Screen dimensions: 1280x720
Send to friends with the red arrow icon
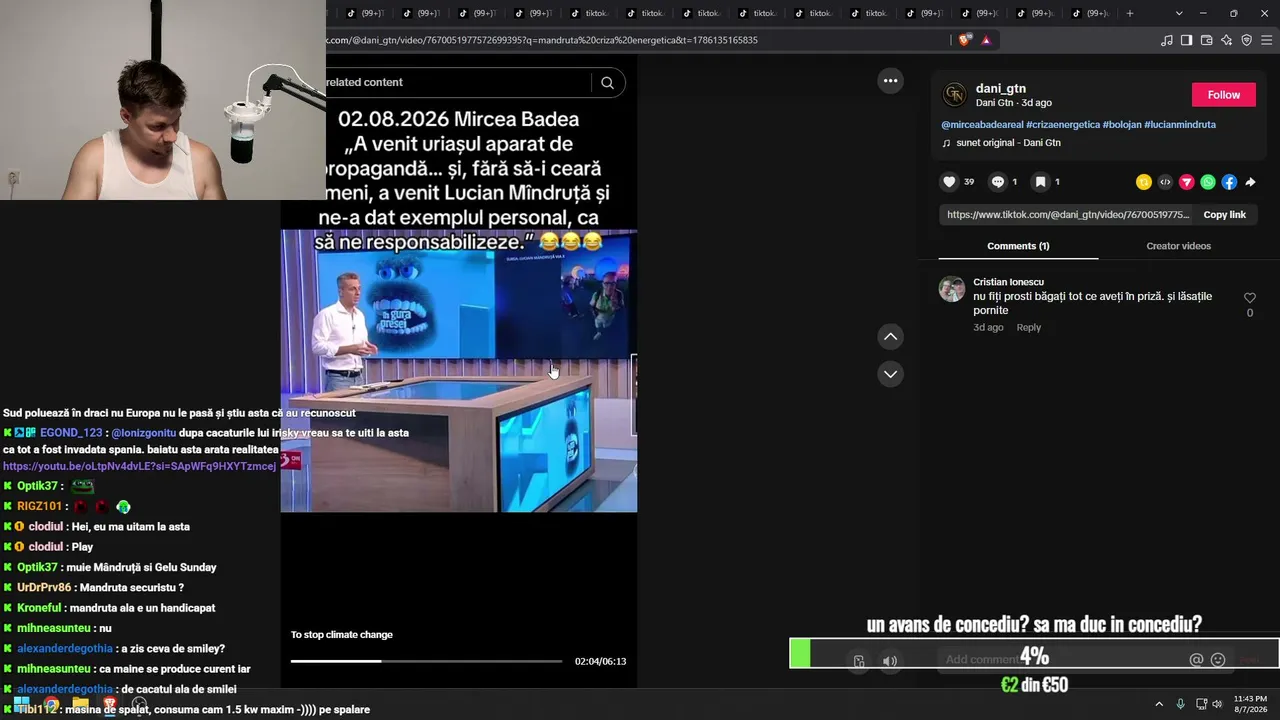click(x=1186, y=182)
